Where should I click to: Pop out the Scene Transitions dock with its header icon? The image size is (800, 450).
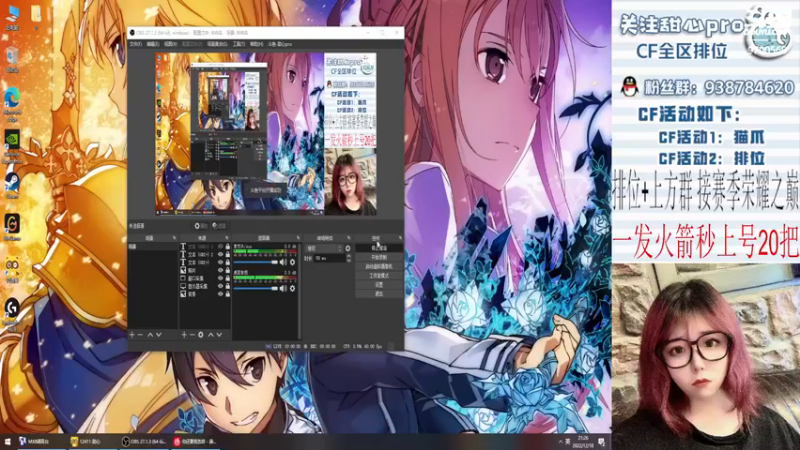pos(349,238)
